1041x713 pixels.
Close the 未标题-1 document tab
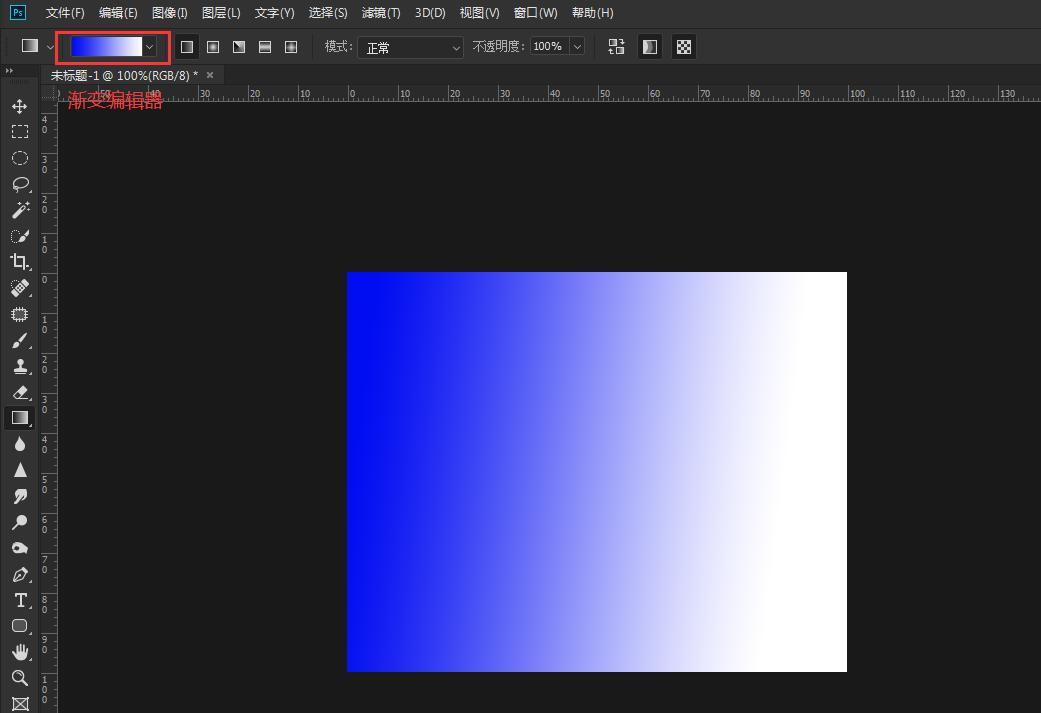(x=210, y=75)
